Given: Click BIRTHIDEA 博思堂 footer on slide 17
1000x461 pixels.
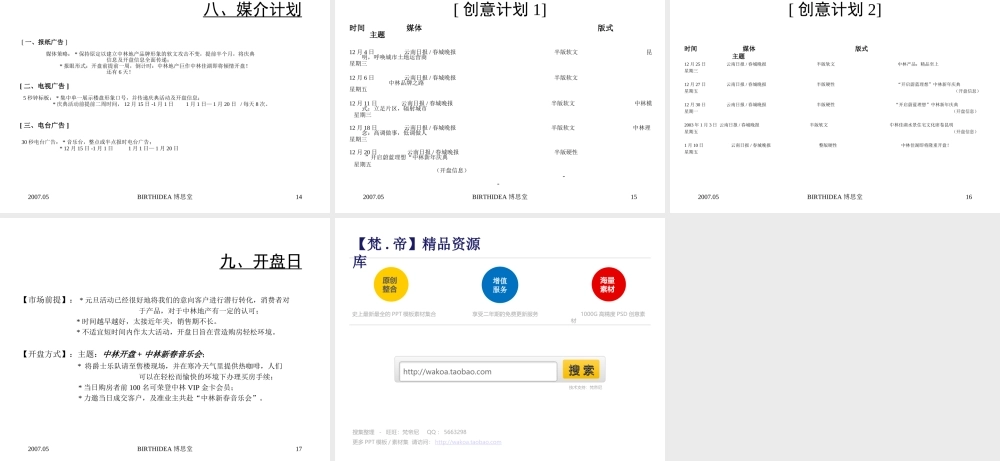Looking at the screenshot, I should pyautogui.click(x=165, y=449).
